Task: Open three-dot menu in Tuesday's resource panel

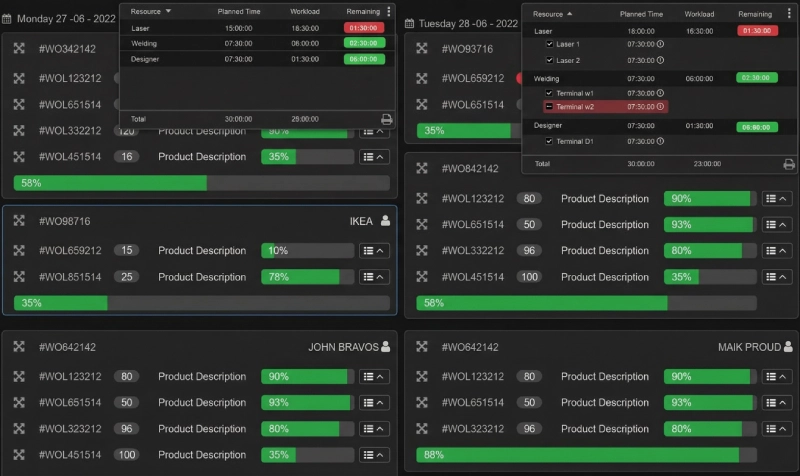Action: [789, 14]
